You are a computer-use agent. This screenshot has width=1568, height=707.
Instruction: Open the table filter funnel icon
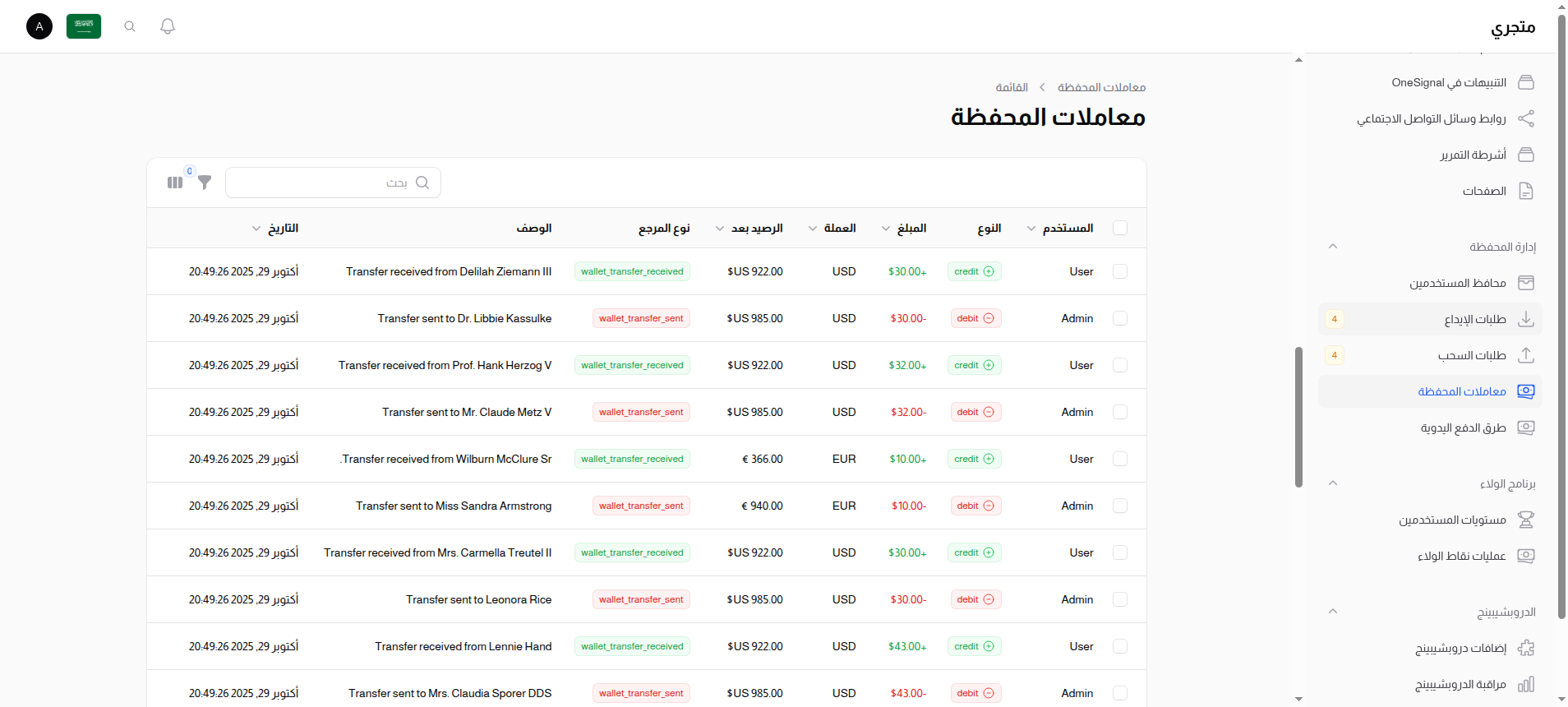click(205, 183)
